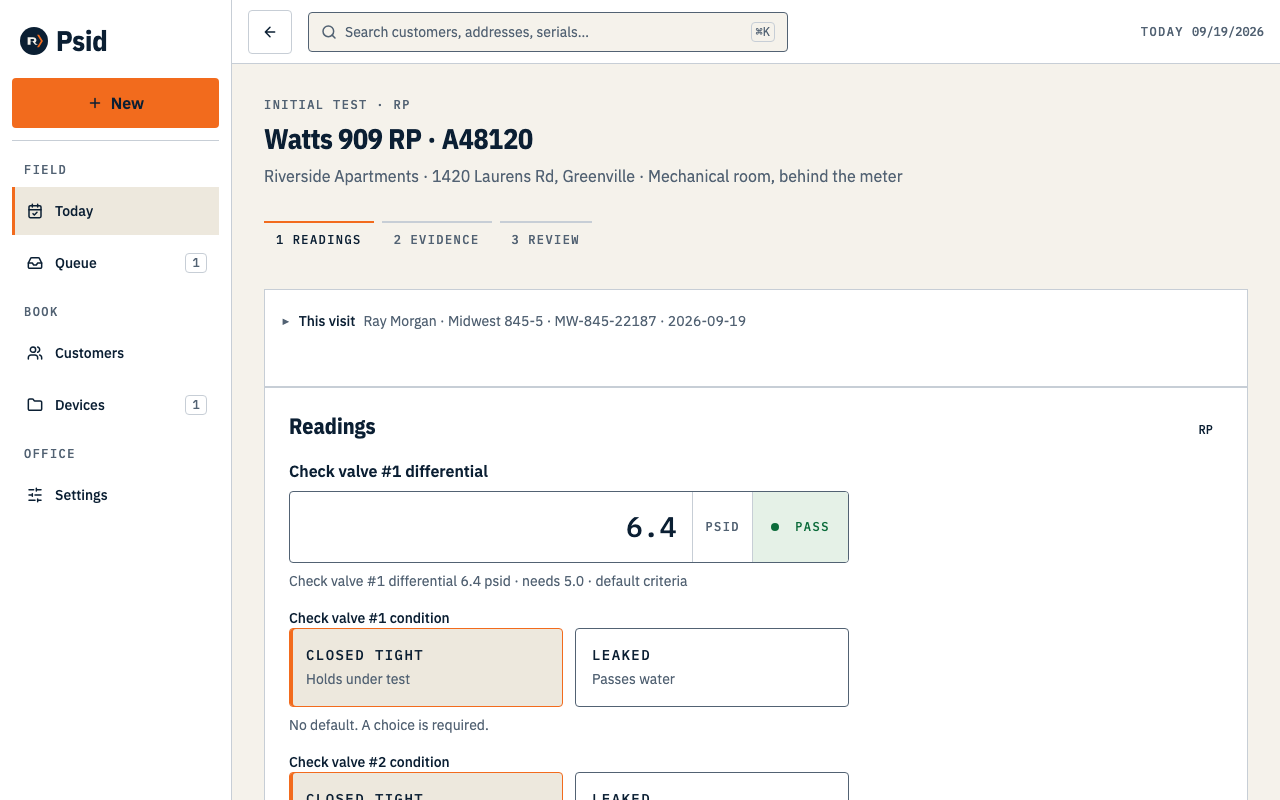Click the plus icon on New button

click(x=95, y=103)
